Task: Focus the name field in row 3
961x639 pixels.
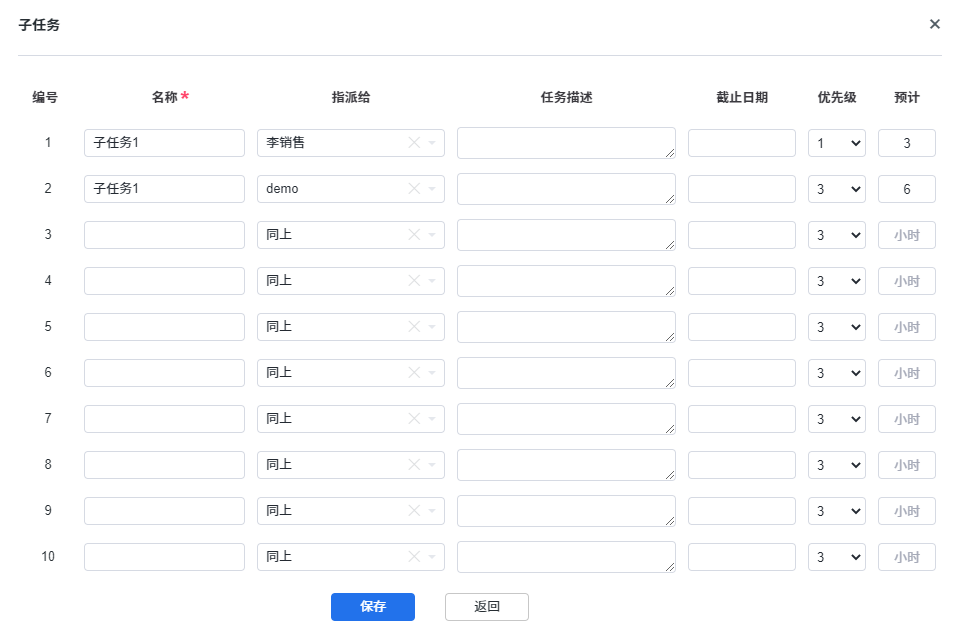Action: click(164, 235)
